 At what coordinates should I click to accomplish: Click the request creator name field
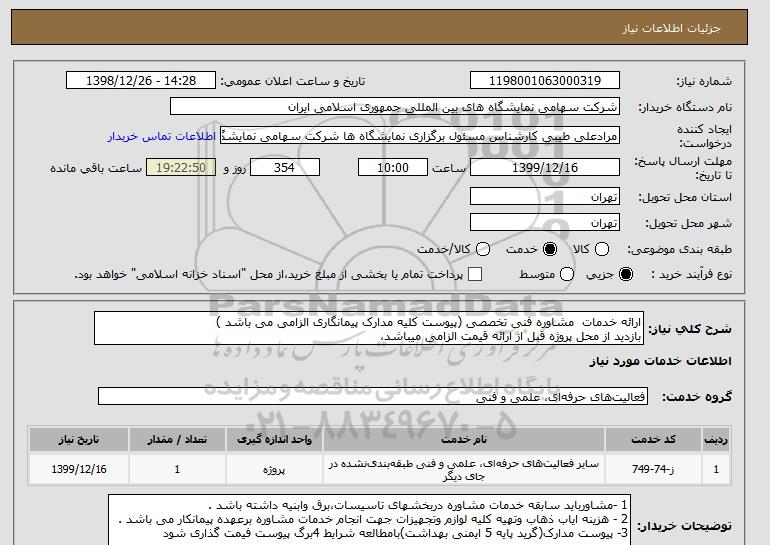coord(420,136)
